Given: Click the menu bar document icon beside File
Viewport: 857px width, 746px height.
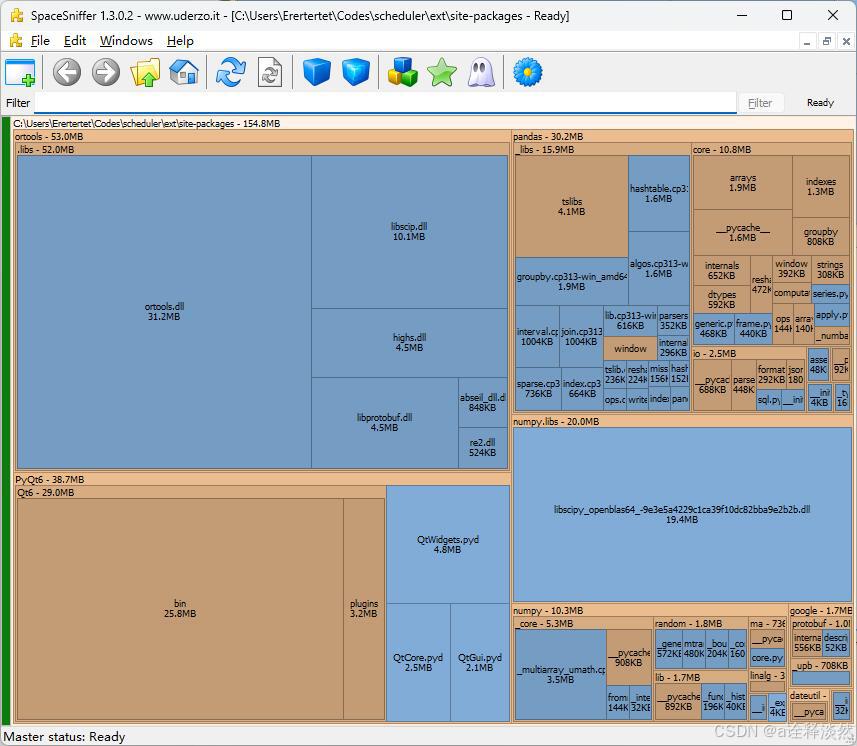Looking at the screenshot, I should pyautogui.click(x=16, y=40).
